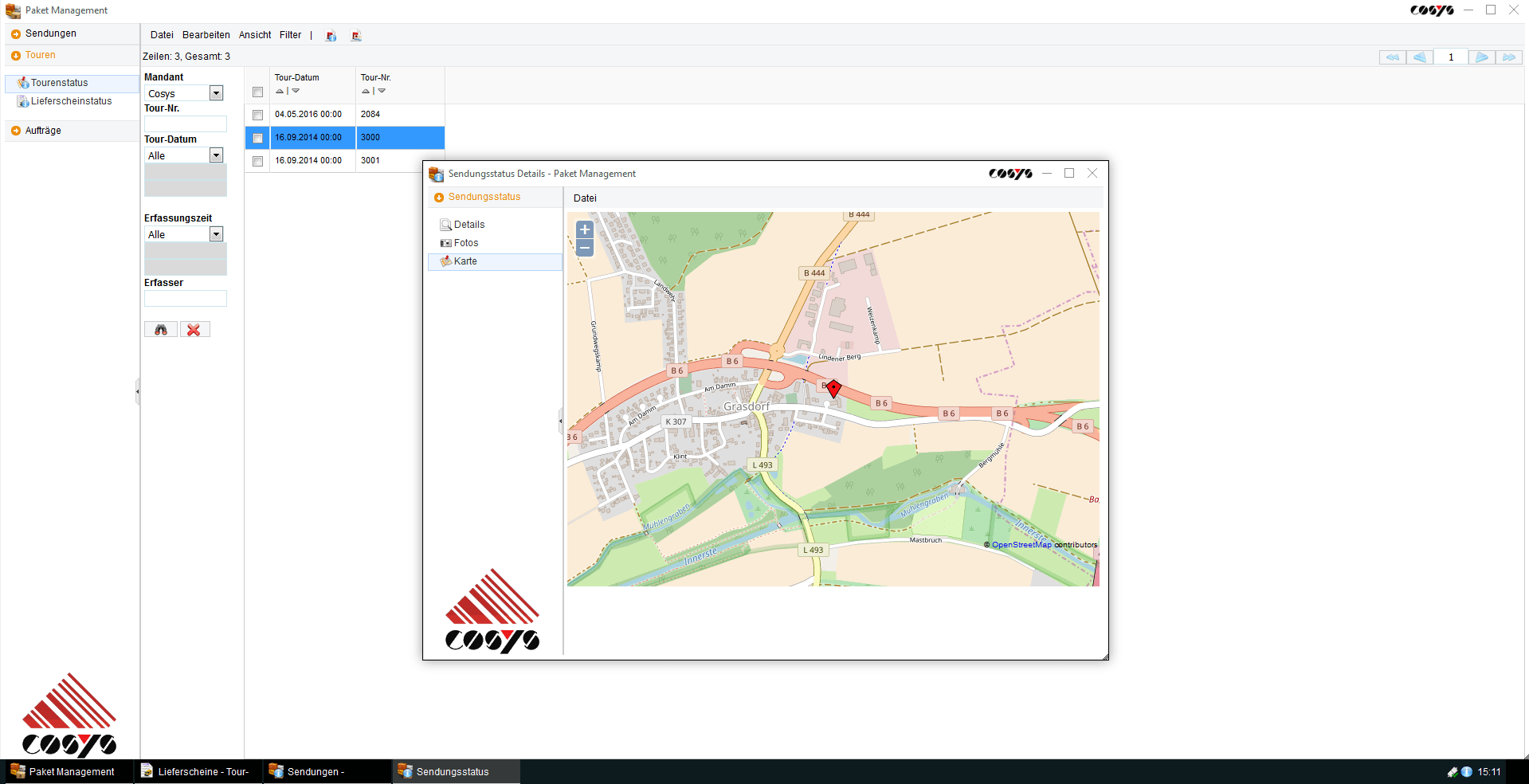Open Datei menu in Sendungsstatus Details window

pyautogui.click(x=585, y=198)
